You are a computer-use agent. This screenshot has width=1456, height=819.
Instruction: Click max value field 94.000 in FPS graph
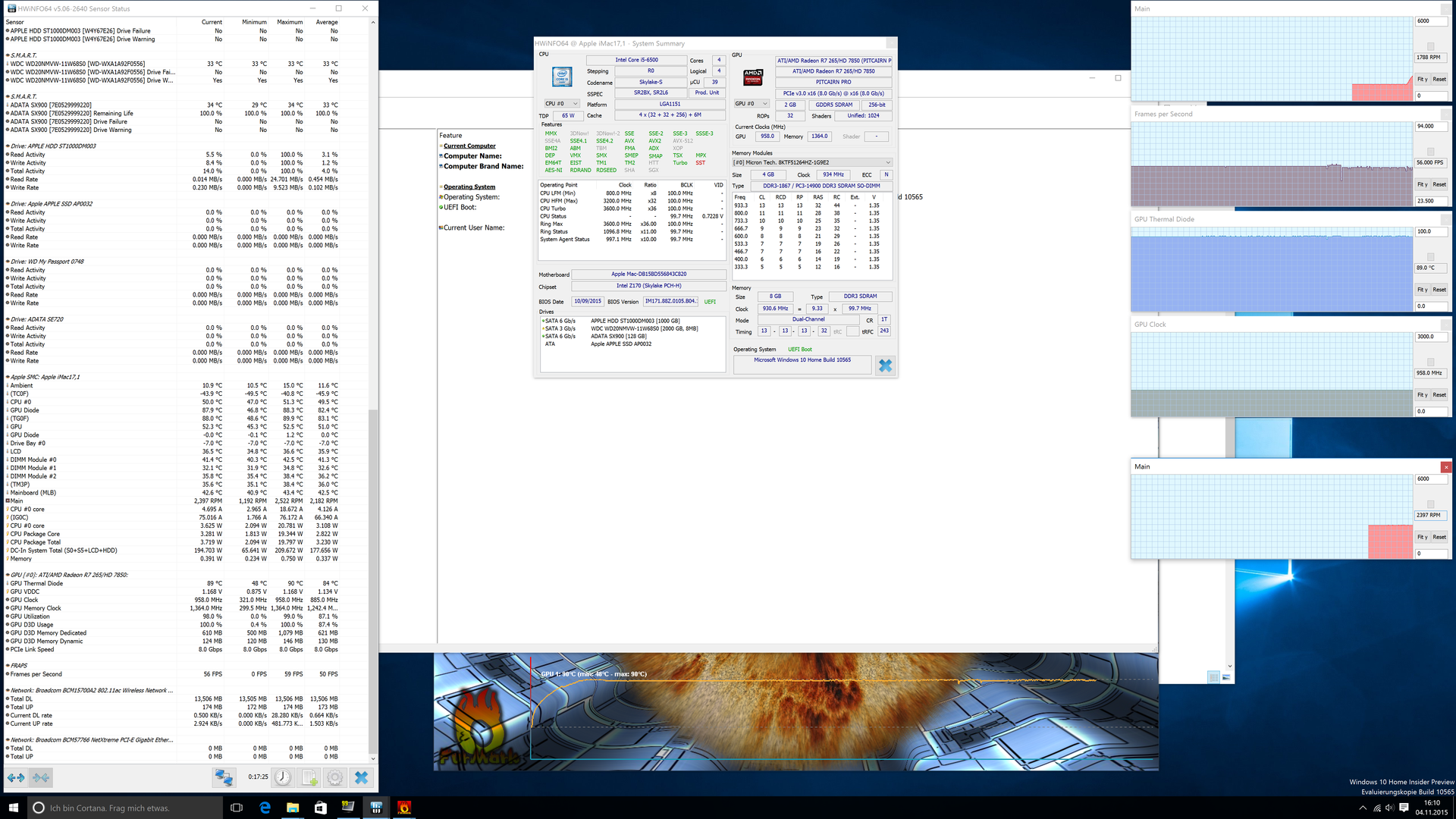pos(1431,127)
